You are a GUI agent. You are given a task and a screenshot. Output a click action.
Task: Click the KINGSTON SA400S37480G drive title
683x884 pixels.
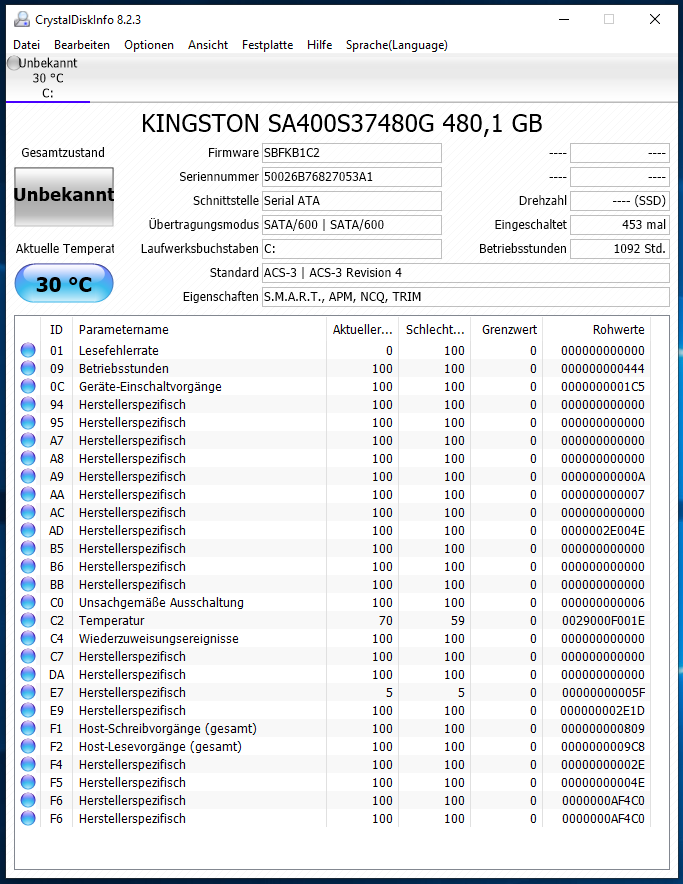(342, 123)
